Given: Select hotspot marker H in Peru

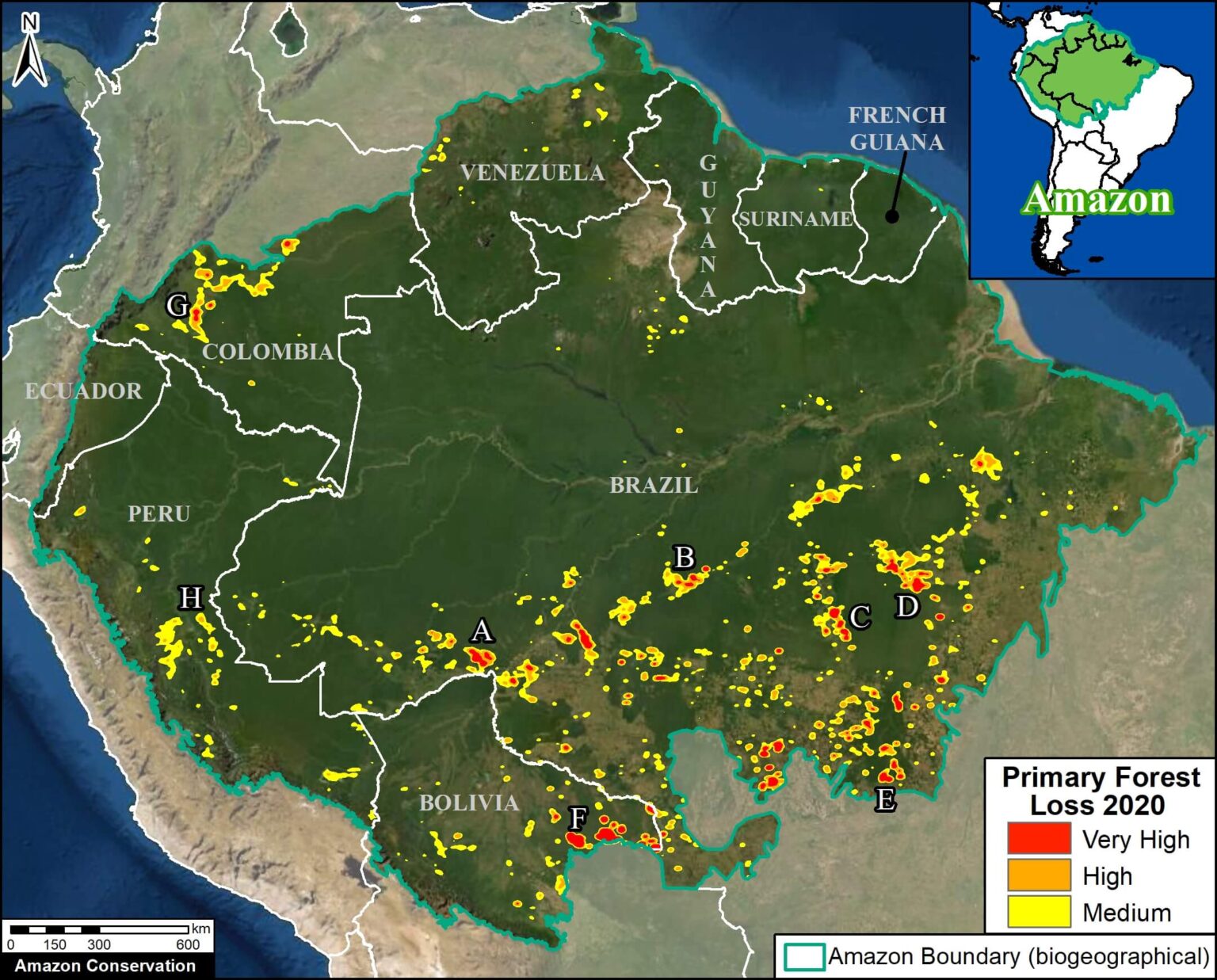Looking at the screenshot, I should click(190, 597).
